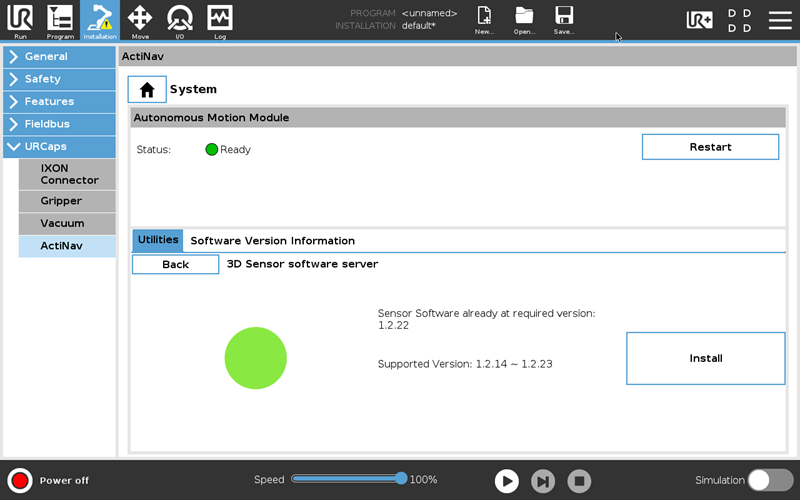800x500 pixels.
Task: Open the UR+ icon in header
Action: (x=699, y=20)
